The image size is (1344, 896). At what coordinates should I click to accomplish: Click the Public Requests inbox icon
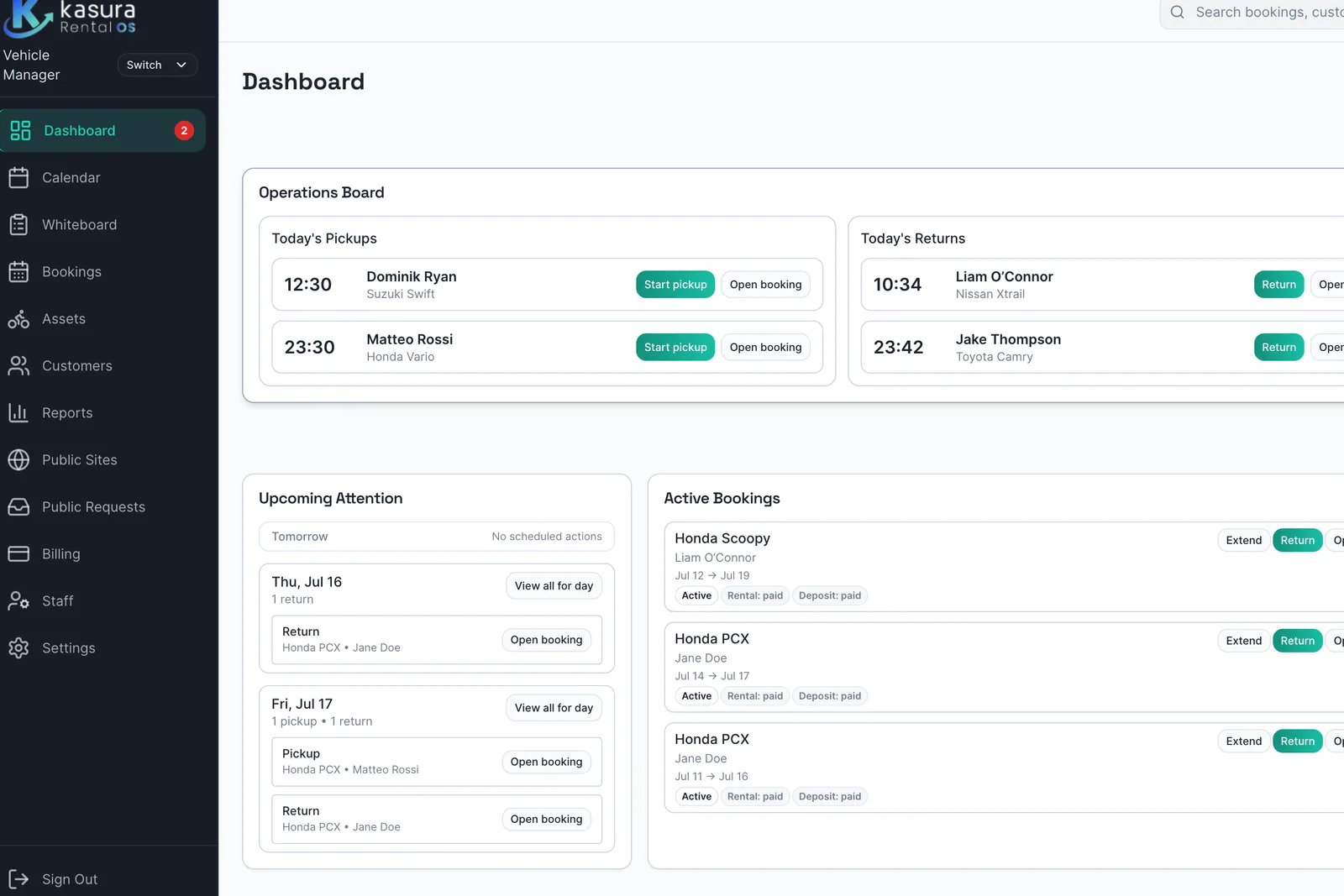pos(18,506)
